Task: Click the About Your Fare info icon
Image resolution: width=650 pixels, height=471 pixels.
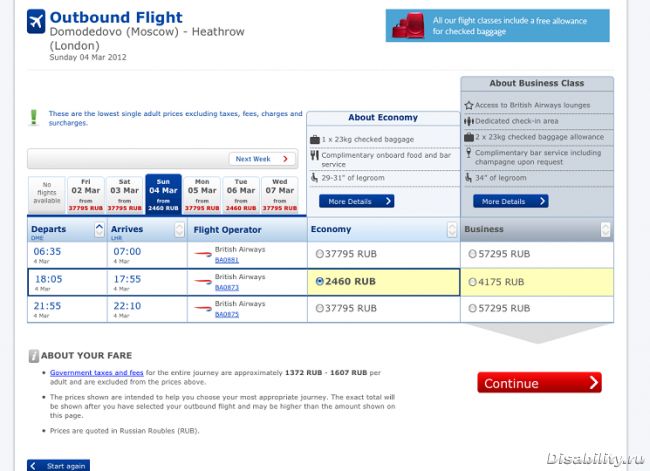Action: (34, 355)
